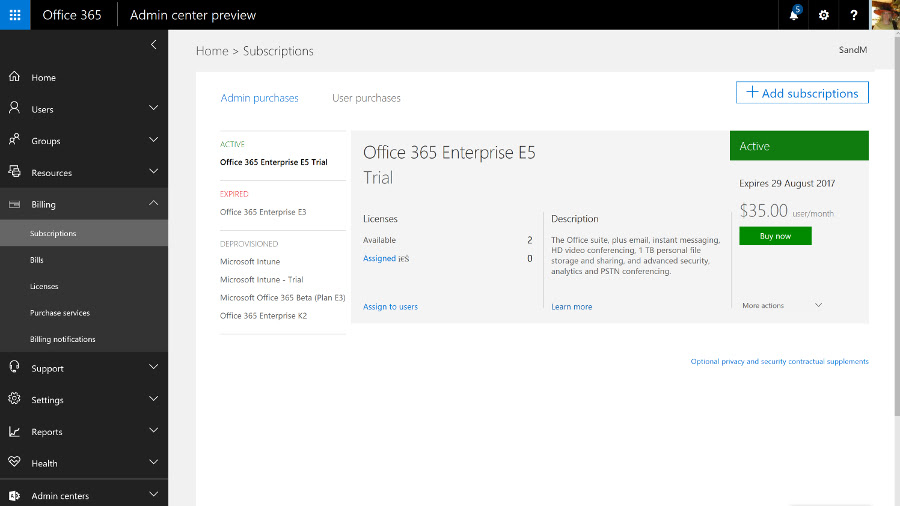Image resolution: width=900 pixels, height=506 pixels.
Task: Click the Add subscriptions button
Action: tap(802, 93)
